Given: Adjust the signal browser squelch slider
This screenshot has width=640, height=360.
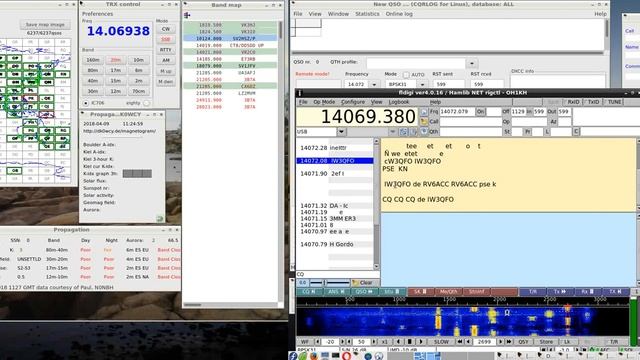Looking at the screenshot, I should point(330,282).
